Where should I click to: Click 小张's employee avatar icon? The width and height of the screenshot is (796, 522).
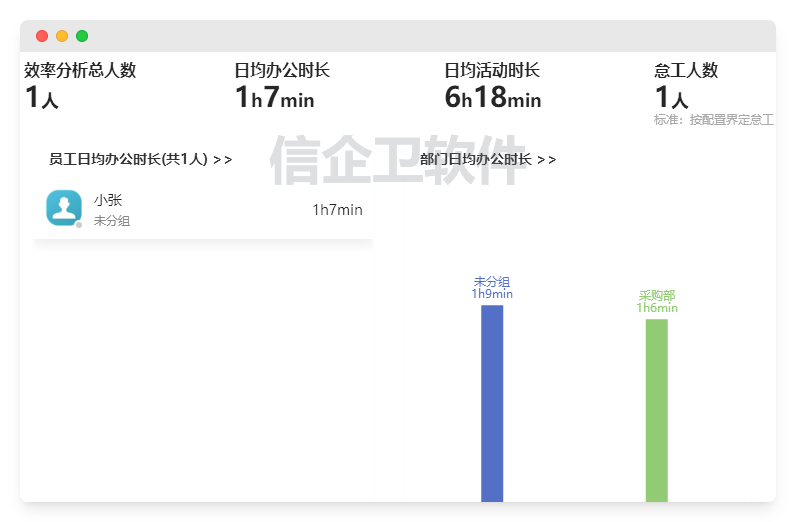point(64,208)
